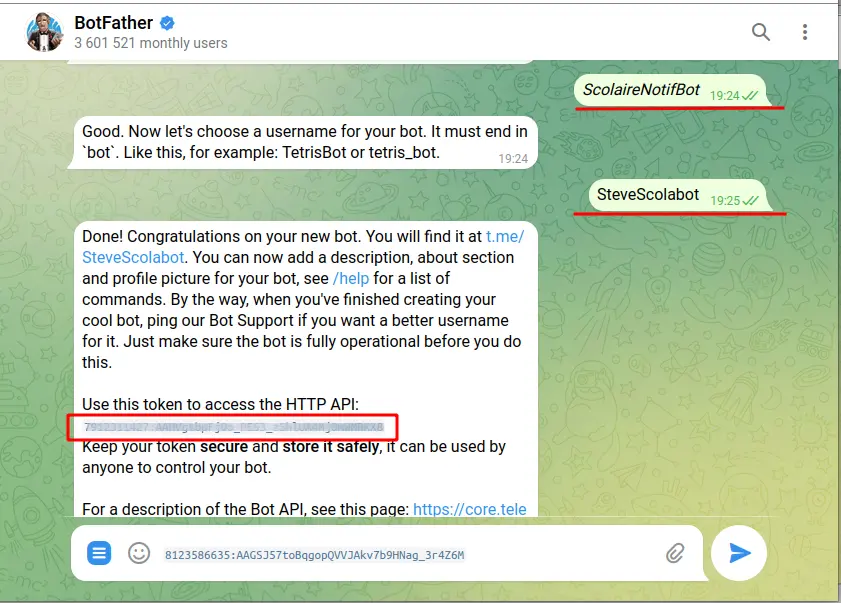Click the paperclip attach file icon
This screenshot has height=603, width=841.
[675, 553]
